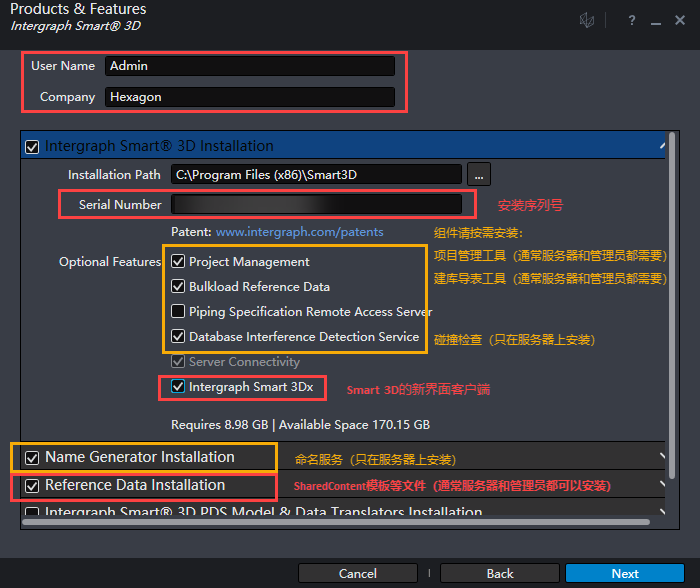Image resolution: width=700 pixels, height=588 pixels.
Task: Enable Piping Specification Remote Access Server
Action: (179, 312)
